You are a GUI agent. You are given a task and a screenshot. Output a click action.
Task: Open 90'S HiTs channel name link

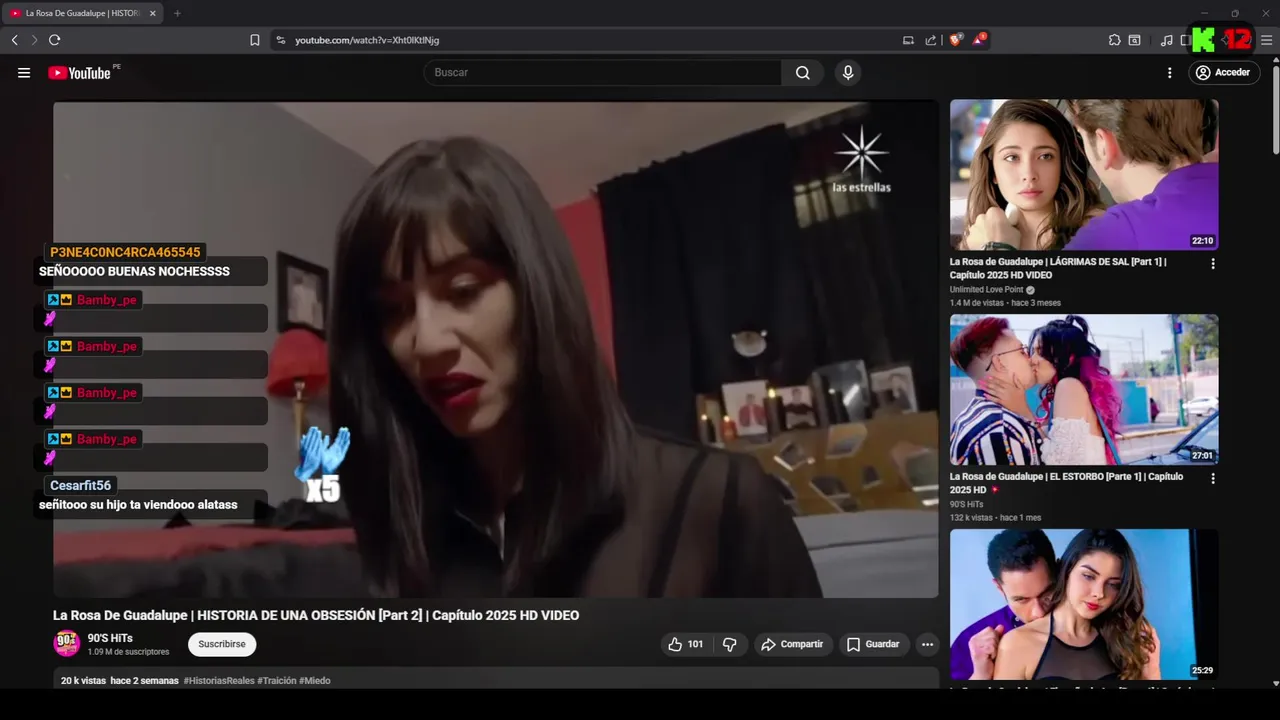click(x=110, y=638)
